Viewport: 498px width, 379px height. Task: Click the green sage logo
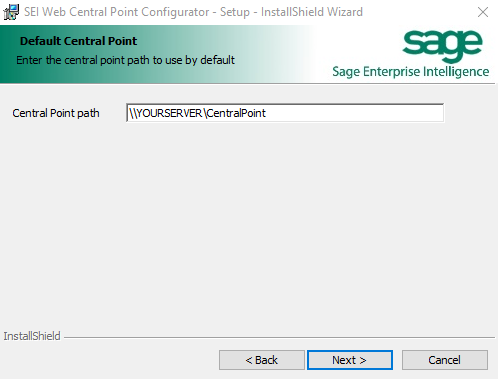[442, 46]
